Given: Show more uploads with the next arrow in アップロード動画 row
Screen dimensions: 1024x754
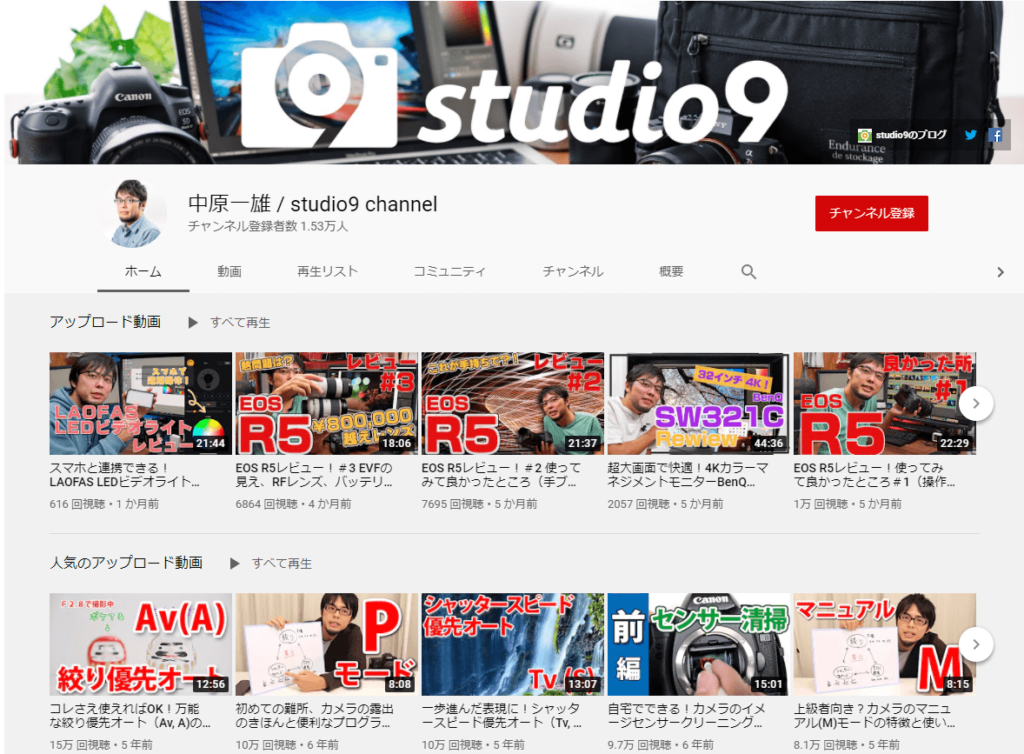Looking at the screenshot, I should pos(976,403).
